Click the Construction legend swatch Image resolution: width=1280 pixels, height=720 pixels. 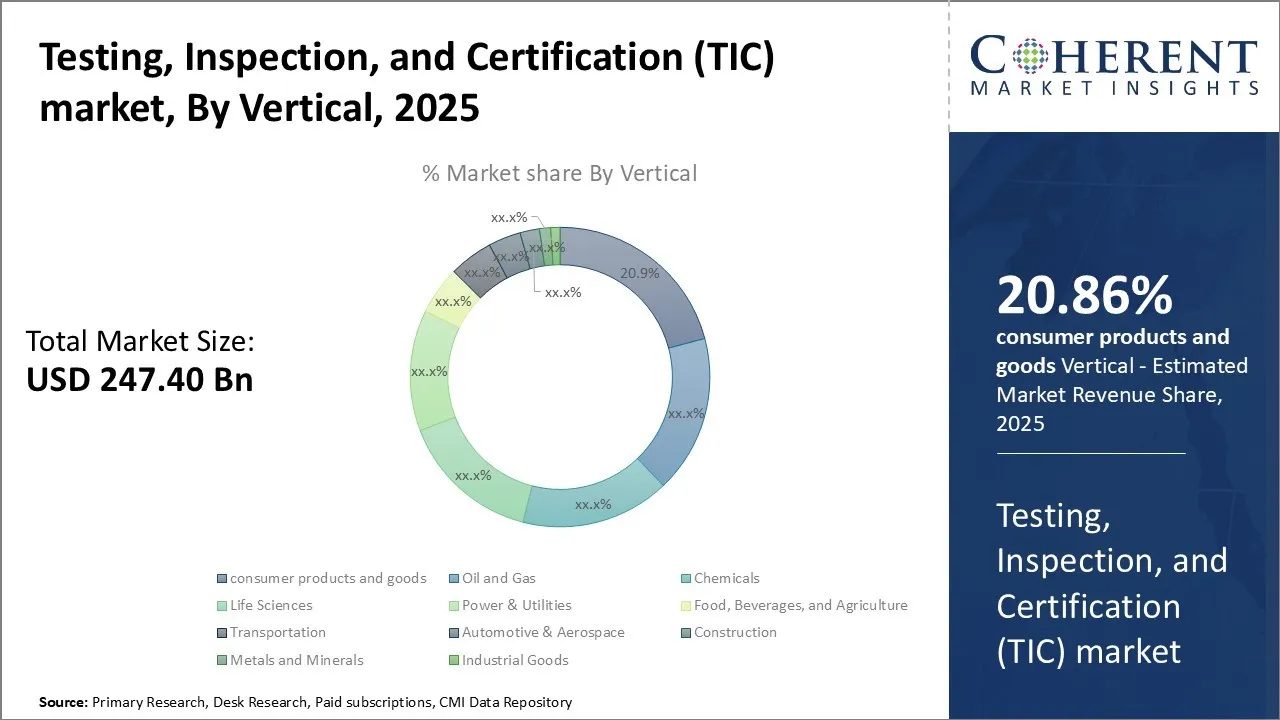click(x=685, y=633)
